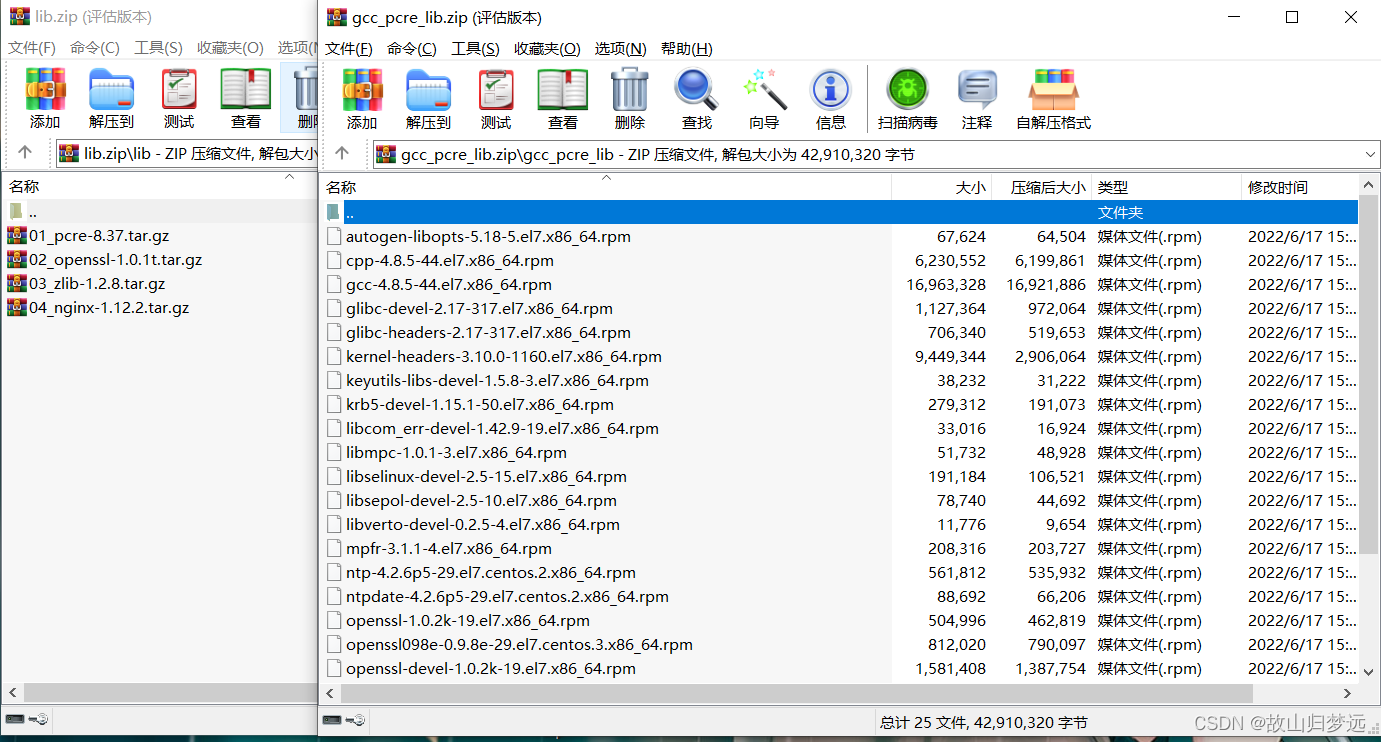Select kernel-headers-3.10.0-1160.el7.x86_64.rpm file

pyautogui.click(x=504, y=357)
